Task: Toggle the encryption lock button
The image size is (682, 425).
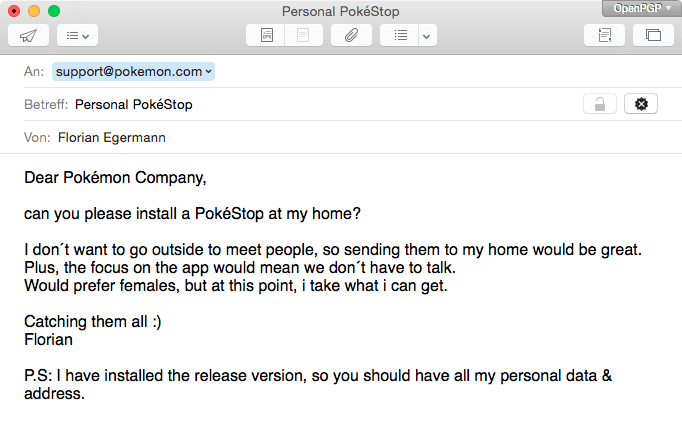Action: click(x=600, y=104)
